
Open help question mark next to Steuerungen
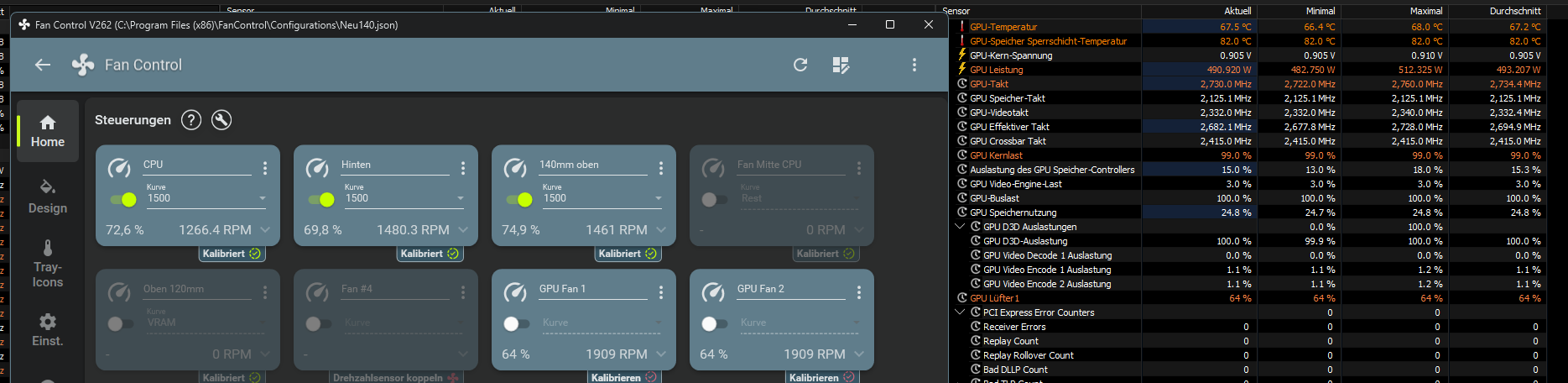coord(191,120)
